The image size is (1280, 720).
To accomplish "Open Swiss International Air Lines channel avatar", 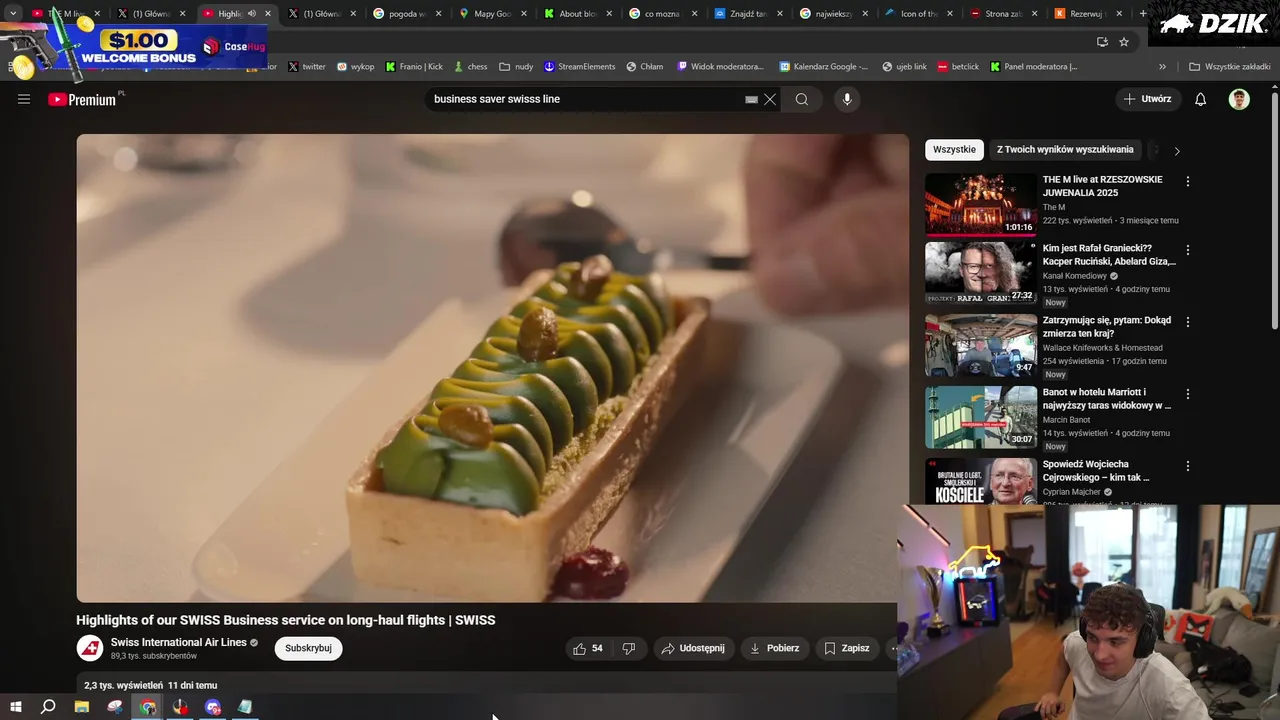I will (x=90, y=648).
